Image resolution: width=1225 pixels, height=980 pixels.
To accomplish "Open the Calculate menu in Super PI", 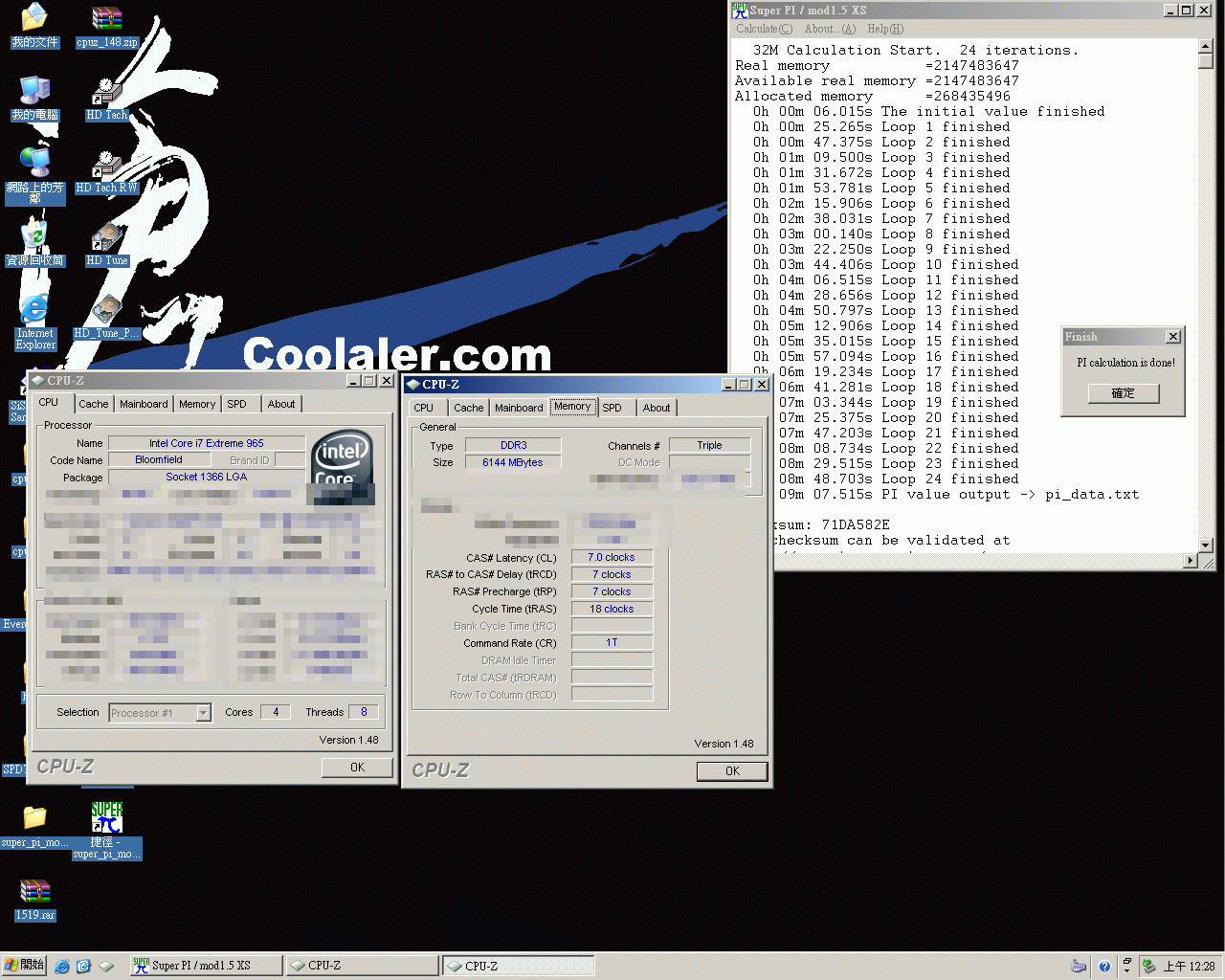I will (x=764, y=29).
